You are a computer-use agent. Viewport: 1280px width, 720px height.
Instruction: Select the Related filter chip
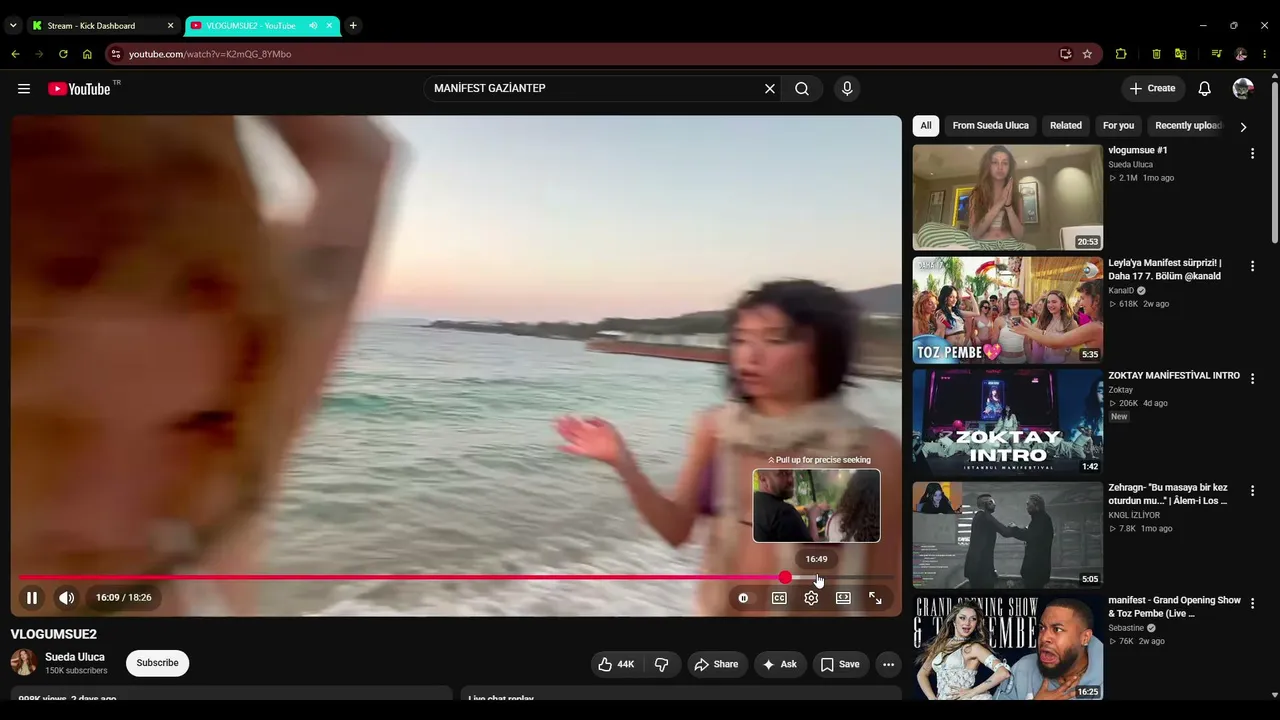pyautogui.click(x=1066, y=126)
